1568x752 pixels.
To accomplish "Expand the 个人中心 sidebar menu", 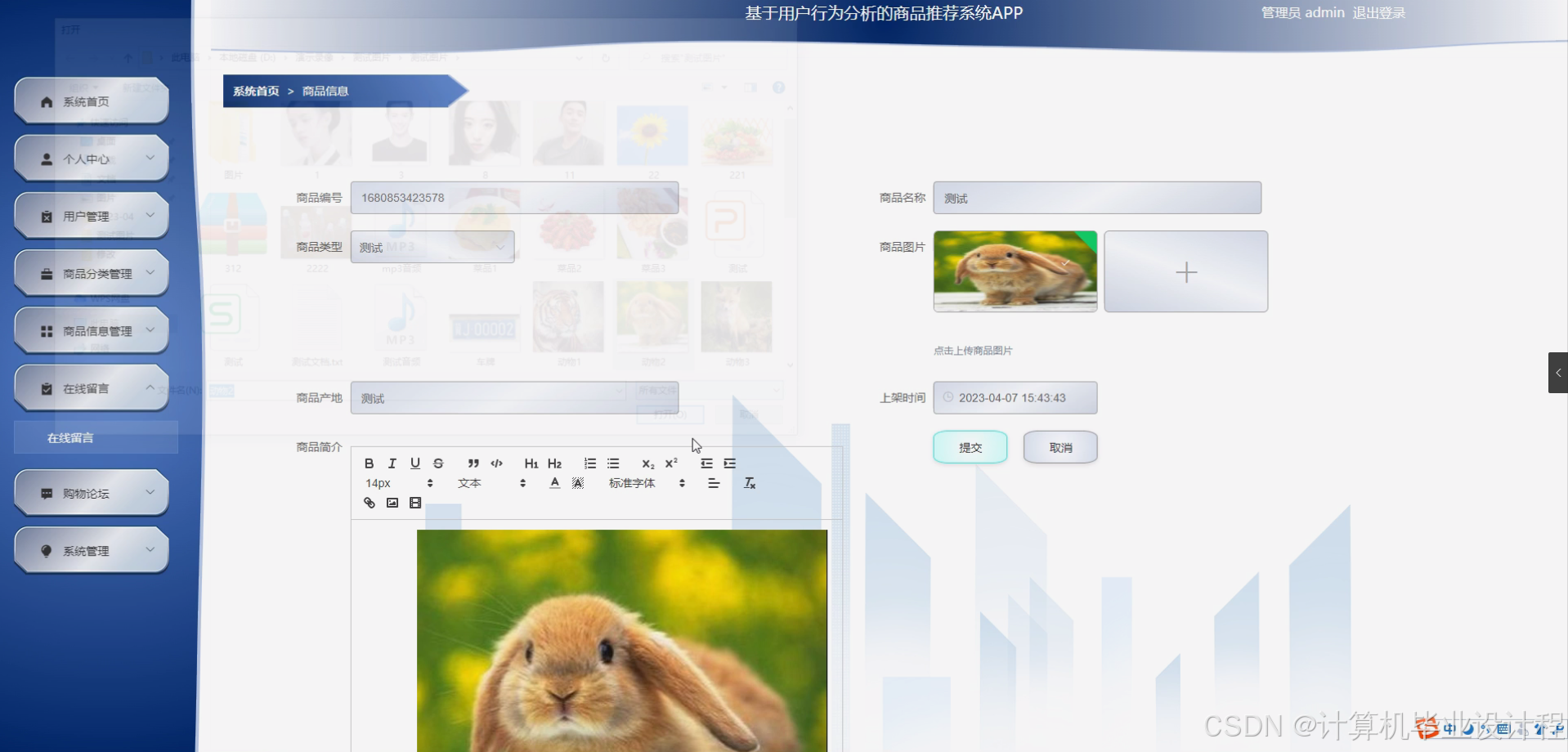I will pyautogui.click(x=92, y=159).
